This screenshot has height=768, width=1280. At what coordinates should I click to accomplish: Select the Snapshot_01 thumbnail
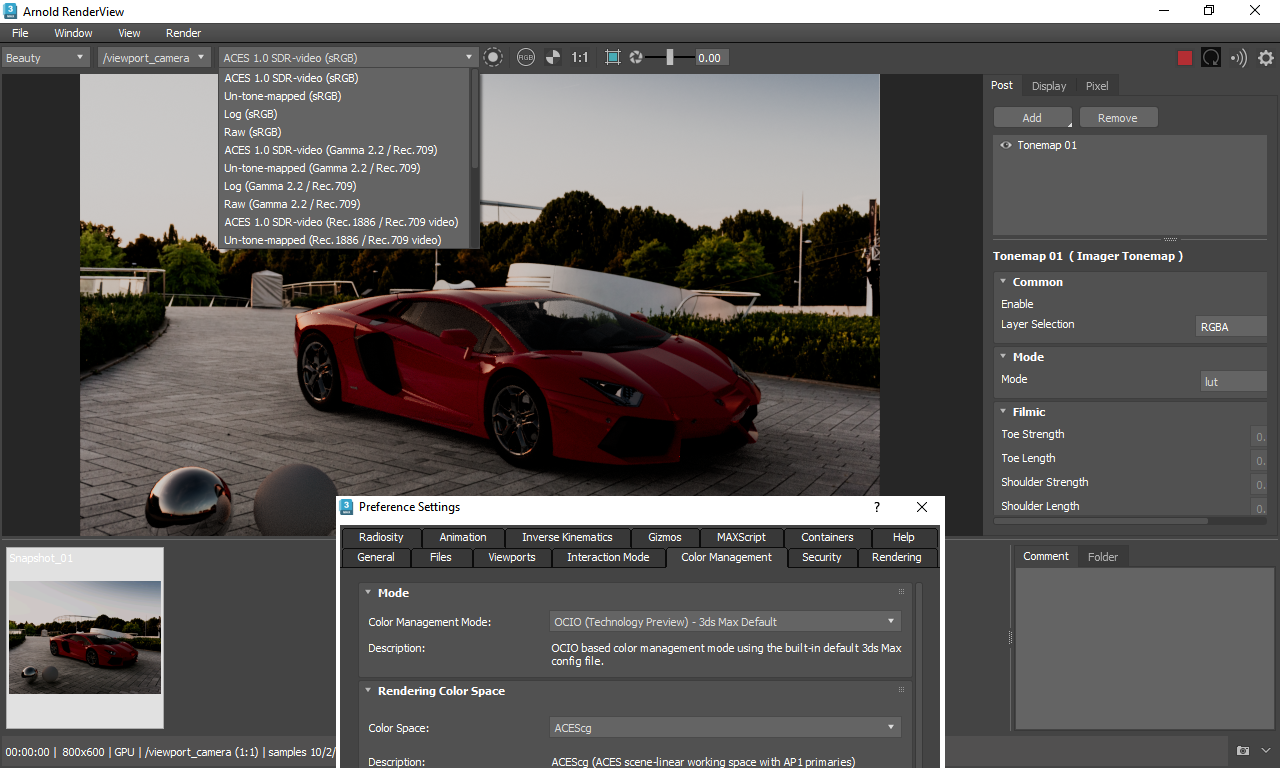pyautogui.click(x=84, y=637)
